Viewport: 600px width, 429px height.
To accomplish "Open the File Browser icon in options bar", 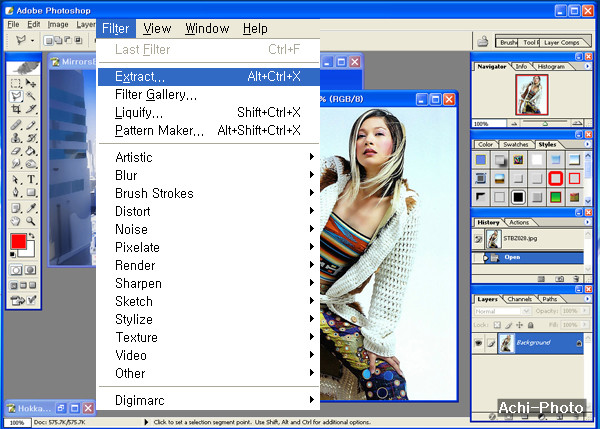I will (482, 41).
